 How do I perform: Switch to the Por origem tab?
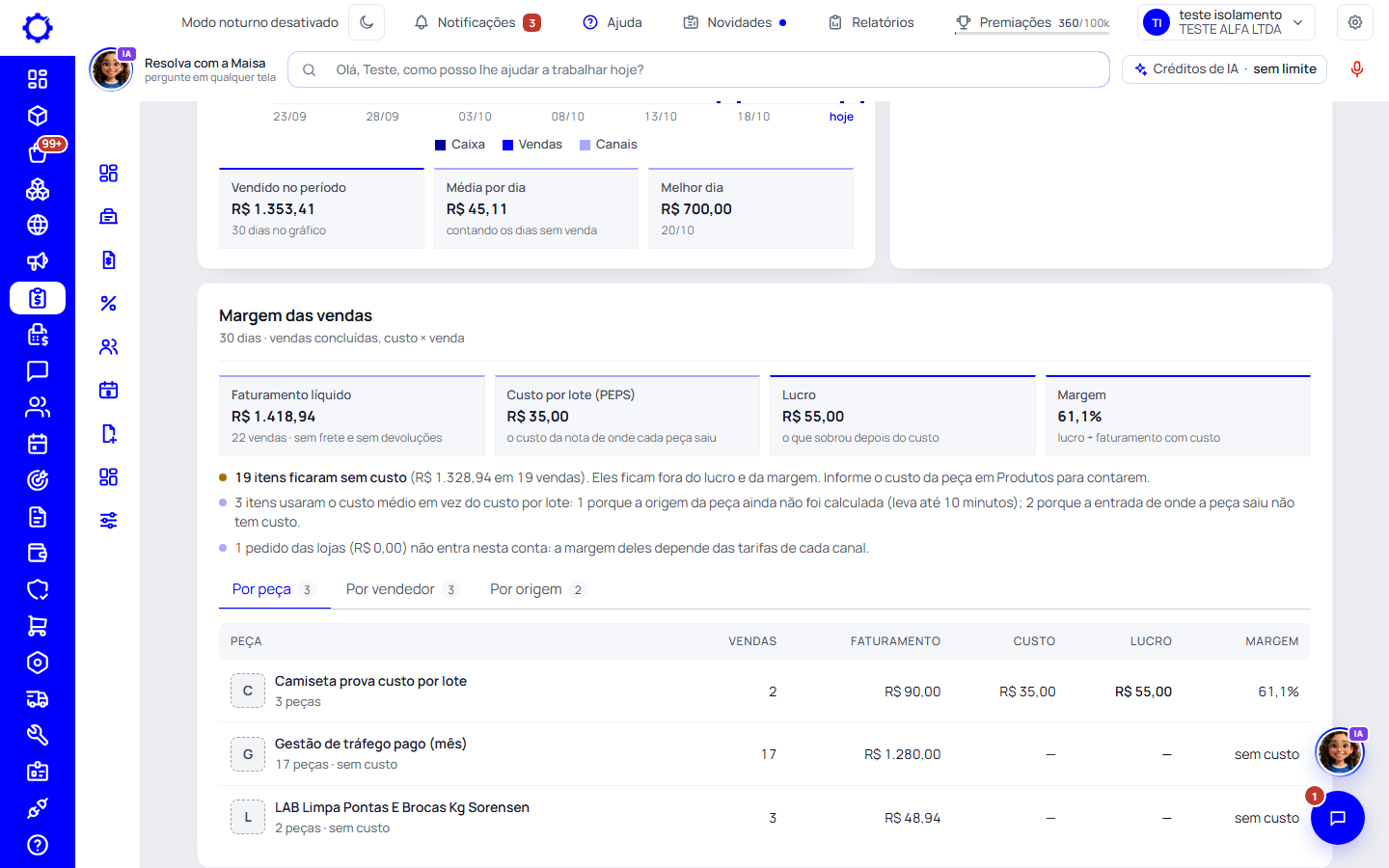[537, 589]
